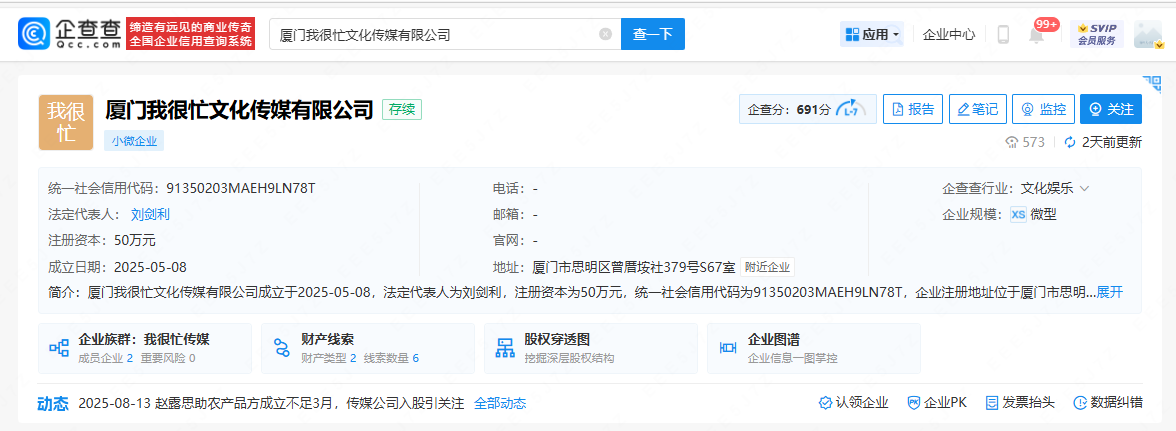This screenshot has width=1176, height=431.
Task: Click the 小微企业 tag
Action: [134, 140]
